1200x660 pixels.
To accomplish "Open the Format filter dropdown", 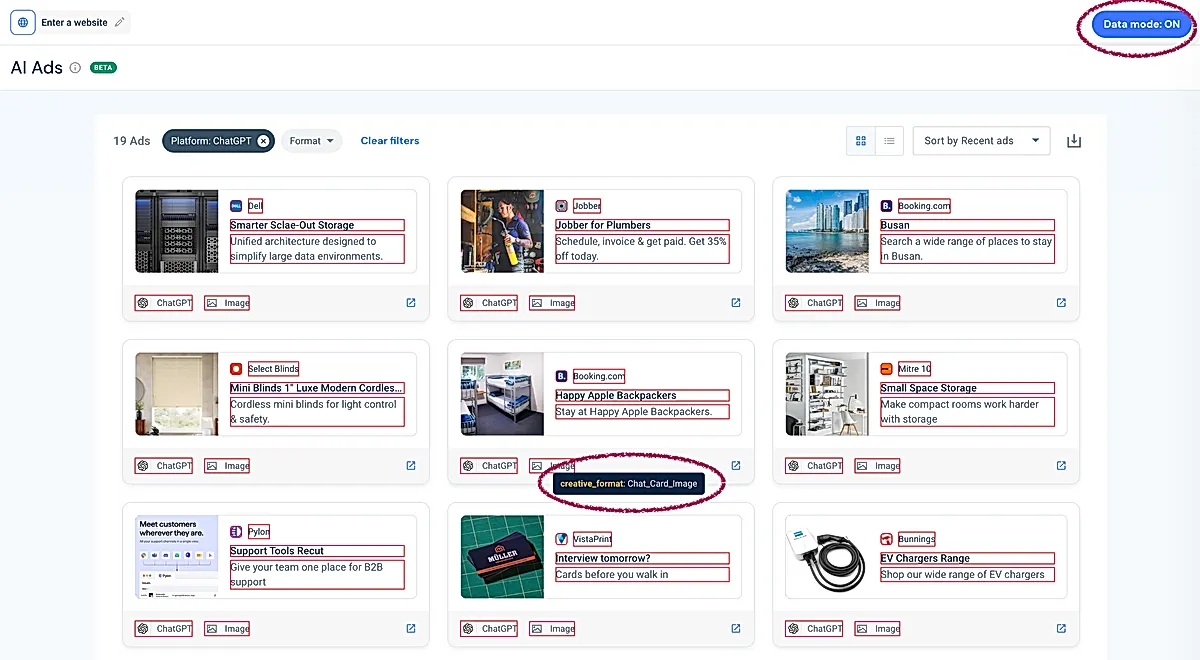I will [x=312, y=141].
